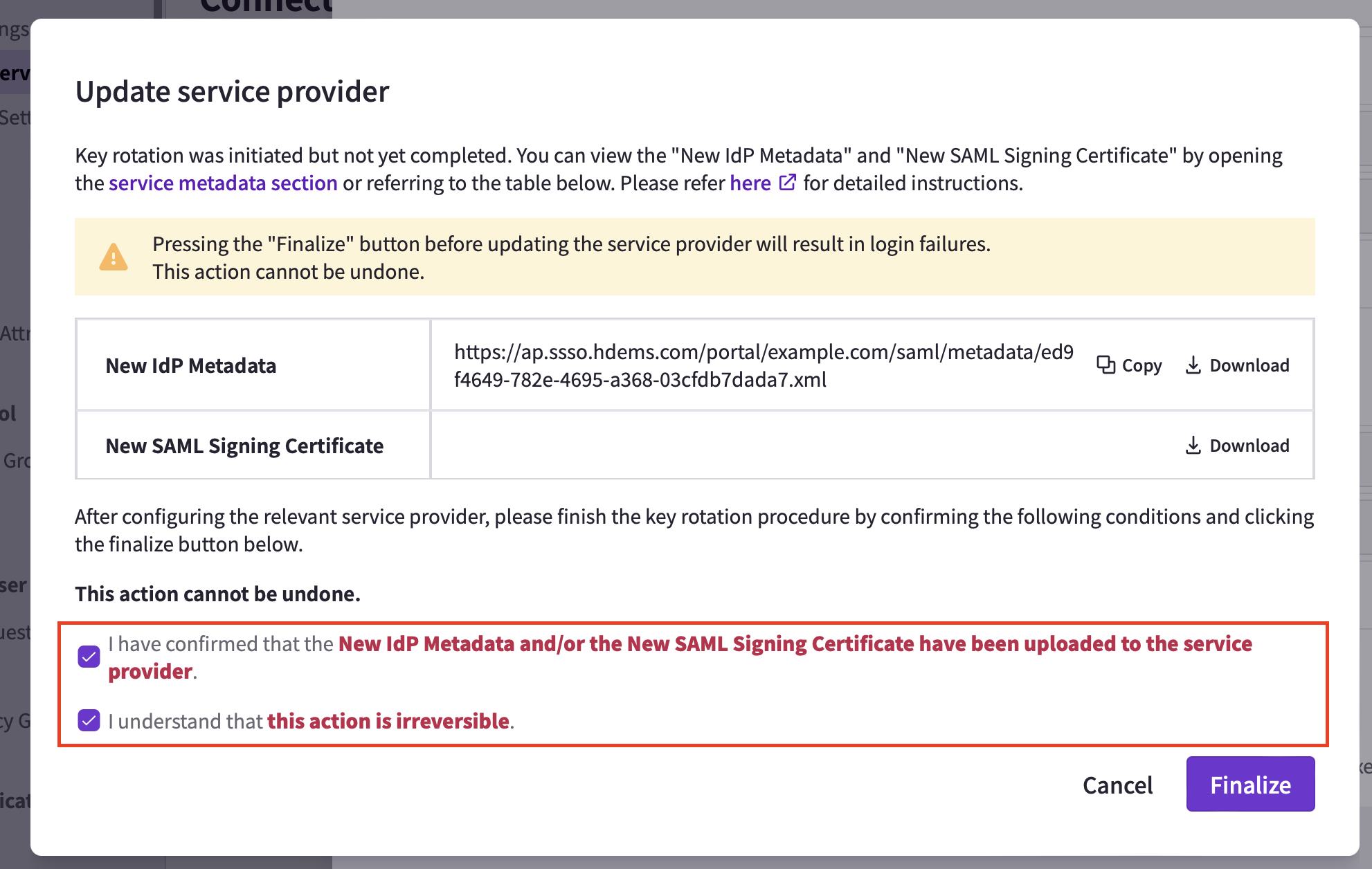This screenshot has width=1372, height=869.
Task: Click the 'New SAML Signing Certificate' row label
Action: [244, 446]
